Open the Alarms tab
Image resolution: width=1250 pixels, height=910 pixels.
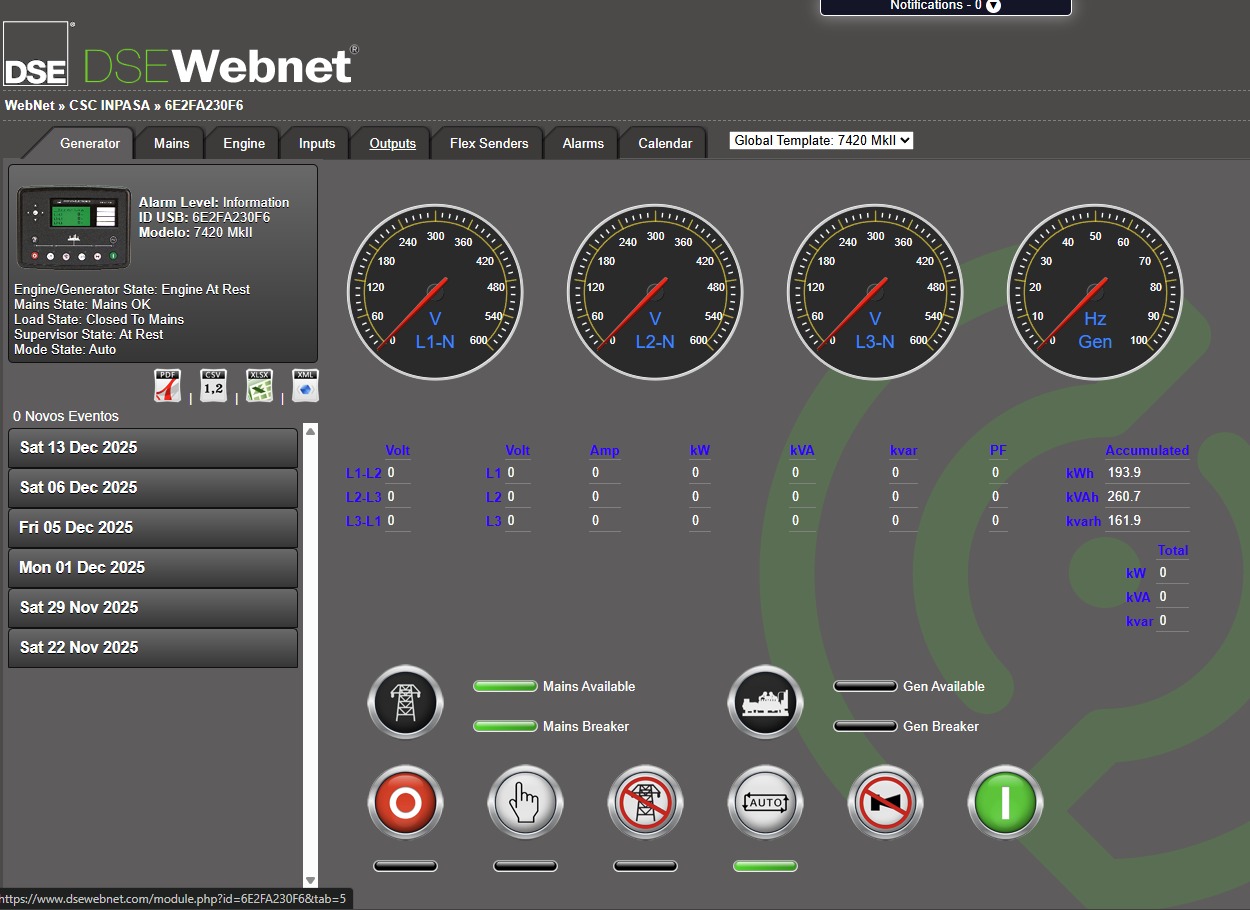(x=583, y=144)
